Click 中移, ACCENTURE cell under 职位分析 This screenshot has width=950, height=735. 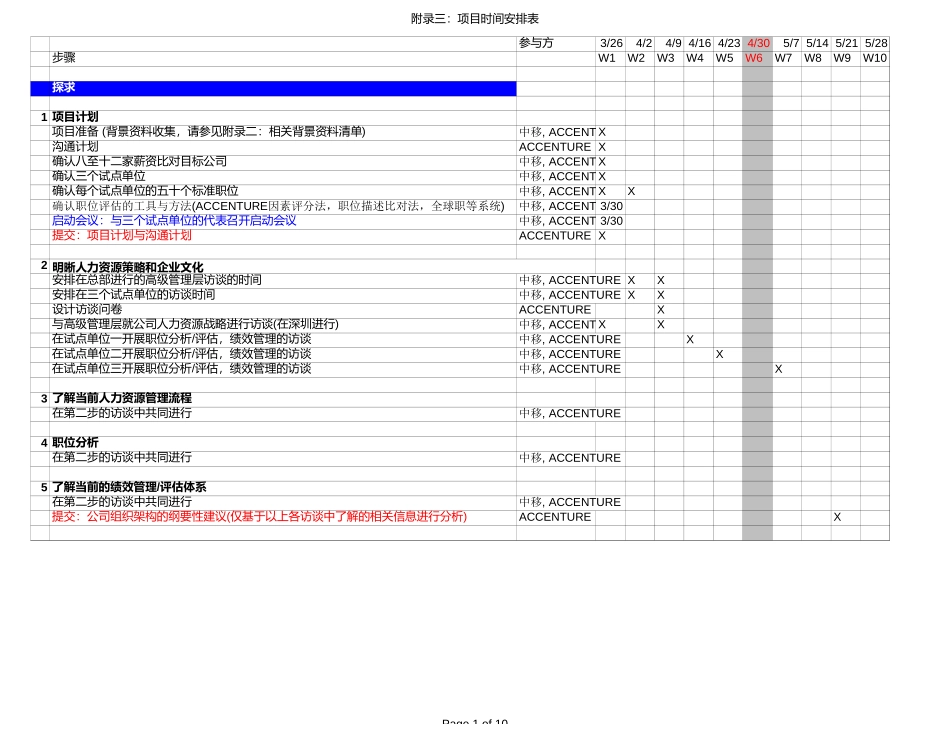[x=570, y=458]
